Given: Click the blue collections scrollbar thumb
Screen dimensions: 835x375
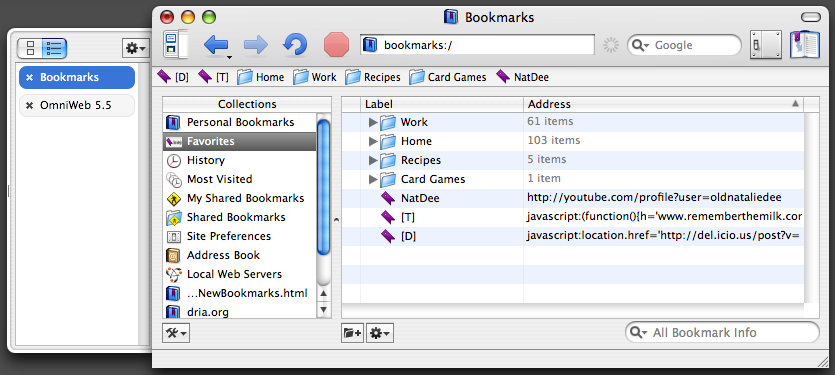Looking at the screenshot, I should (324, 188).
